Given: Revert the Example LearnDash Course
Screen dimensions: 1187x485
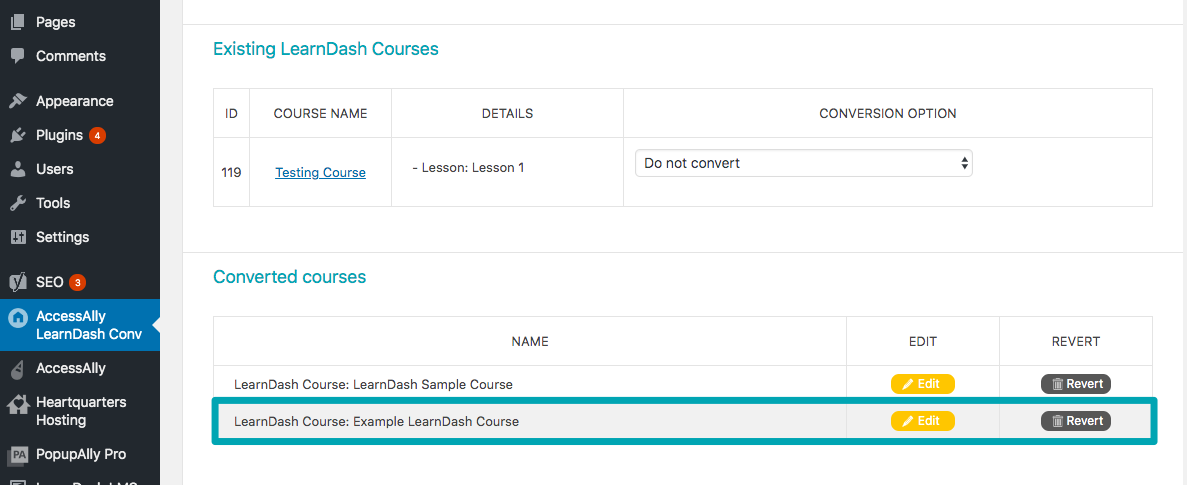Looking at the screenshot, I should [x=1076, y=421].
